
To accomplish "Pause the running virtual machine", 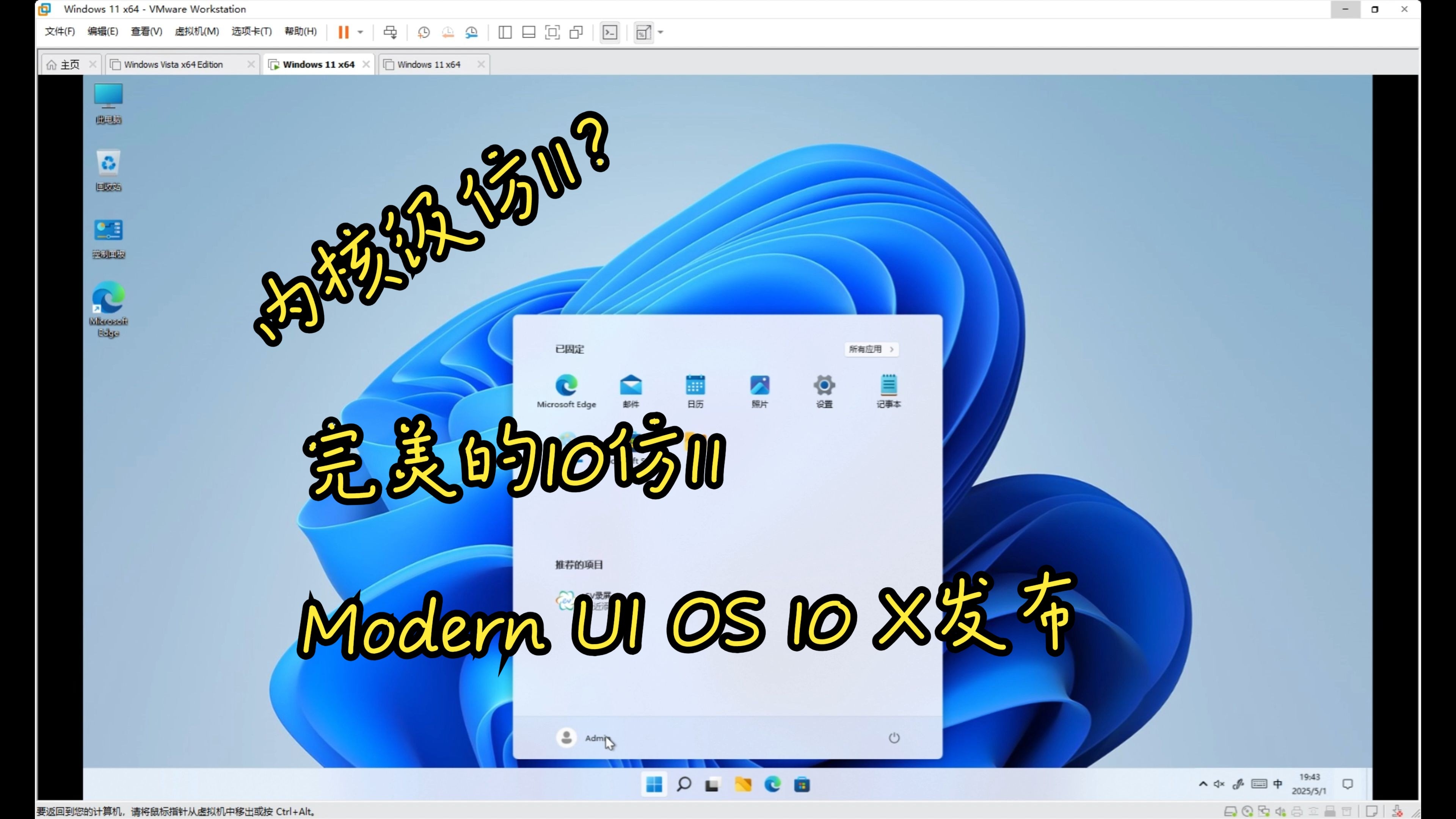I will (343, 32).
